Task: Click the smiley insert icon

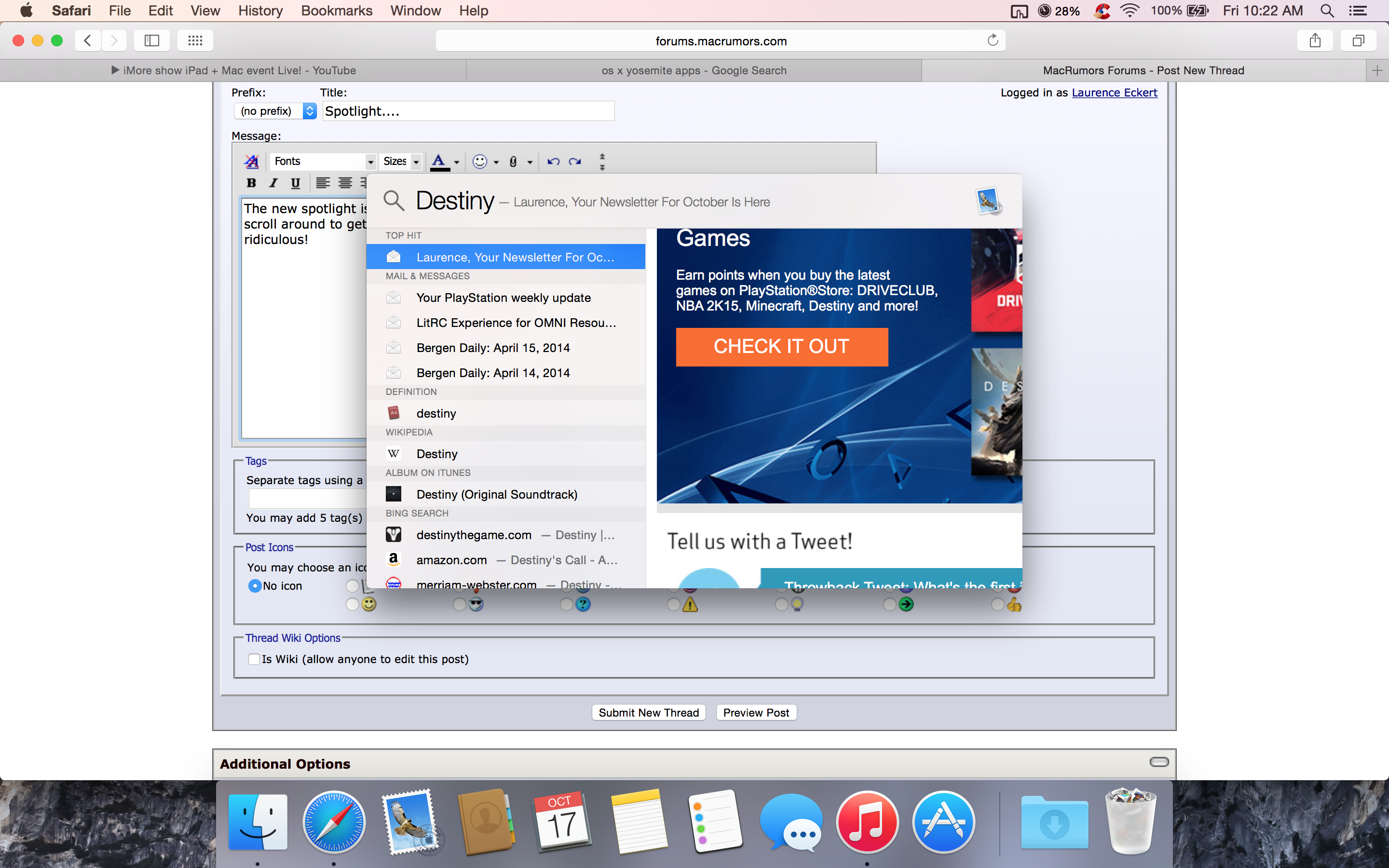Action: [x=479, y=162]
